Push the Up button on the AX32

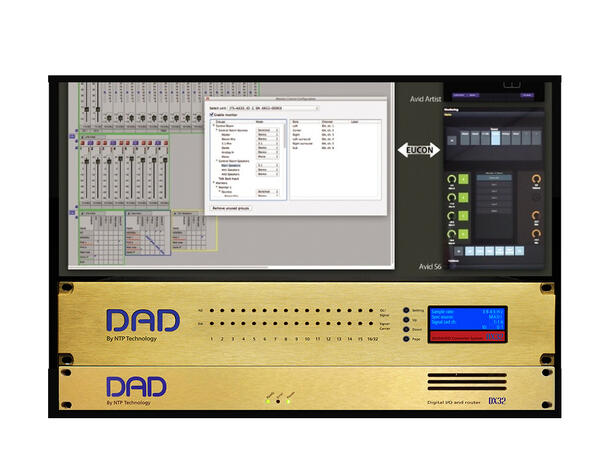pos(406,320)
